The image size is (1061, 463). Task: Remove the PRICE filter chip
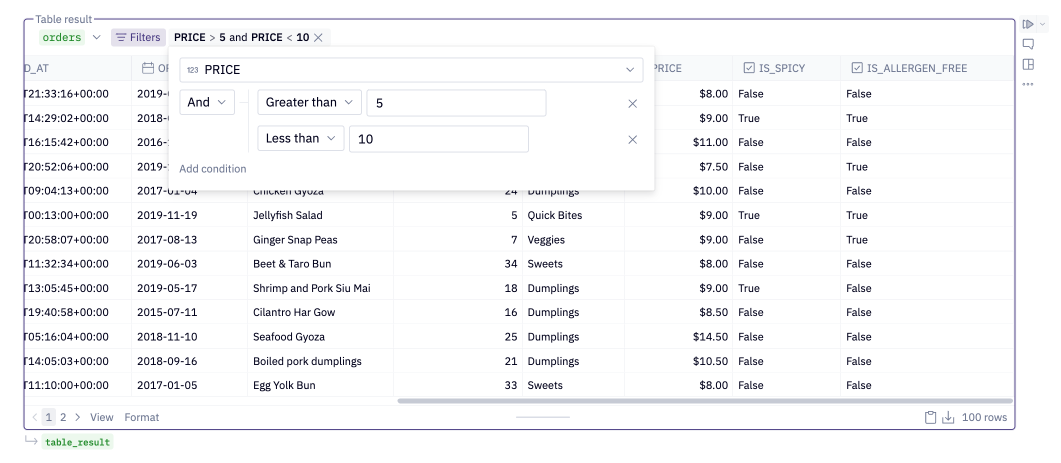(x=319, y=38)
